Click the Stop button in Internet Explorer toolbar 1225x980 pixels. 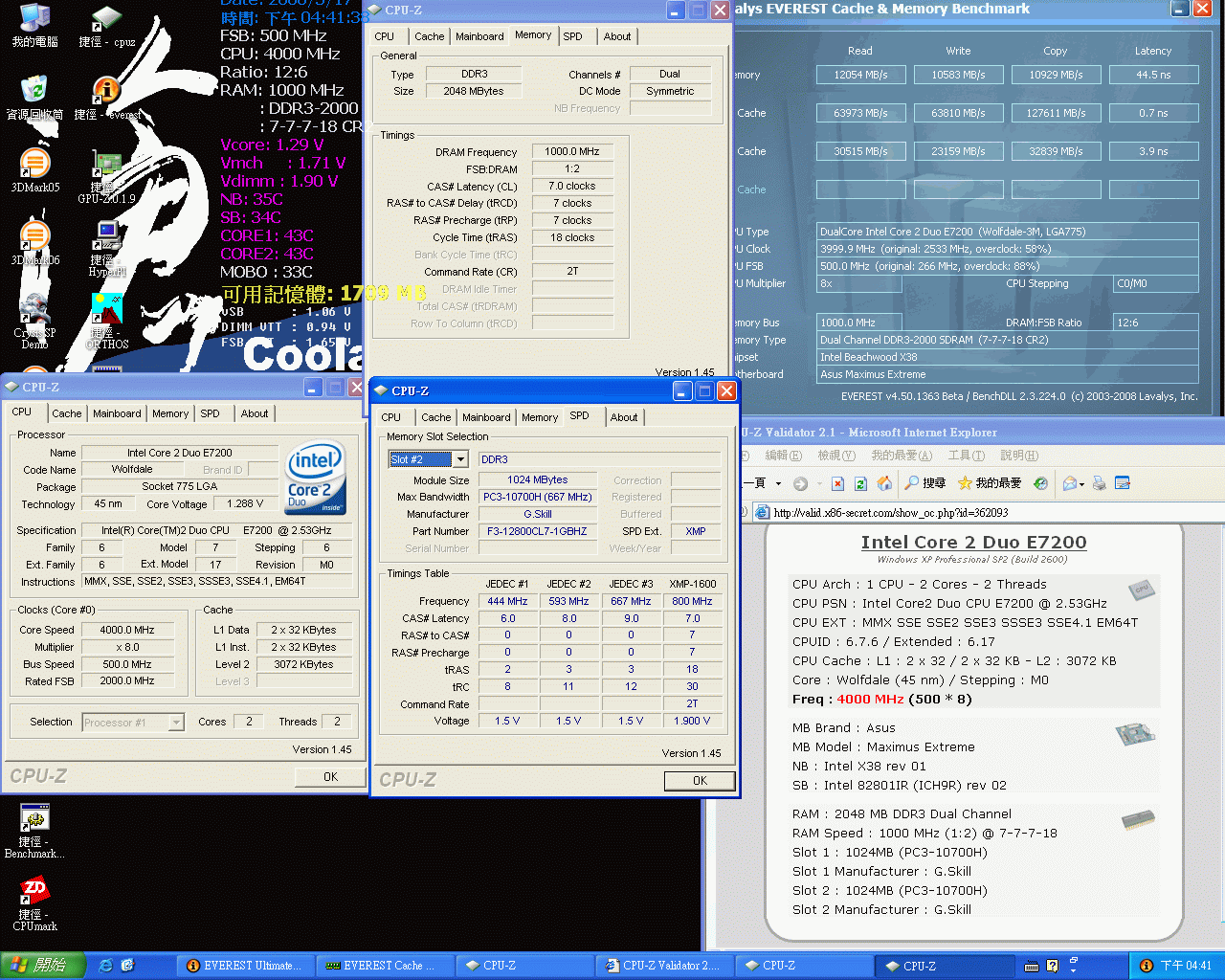[x=837, y=483]
